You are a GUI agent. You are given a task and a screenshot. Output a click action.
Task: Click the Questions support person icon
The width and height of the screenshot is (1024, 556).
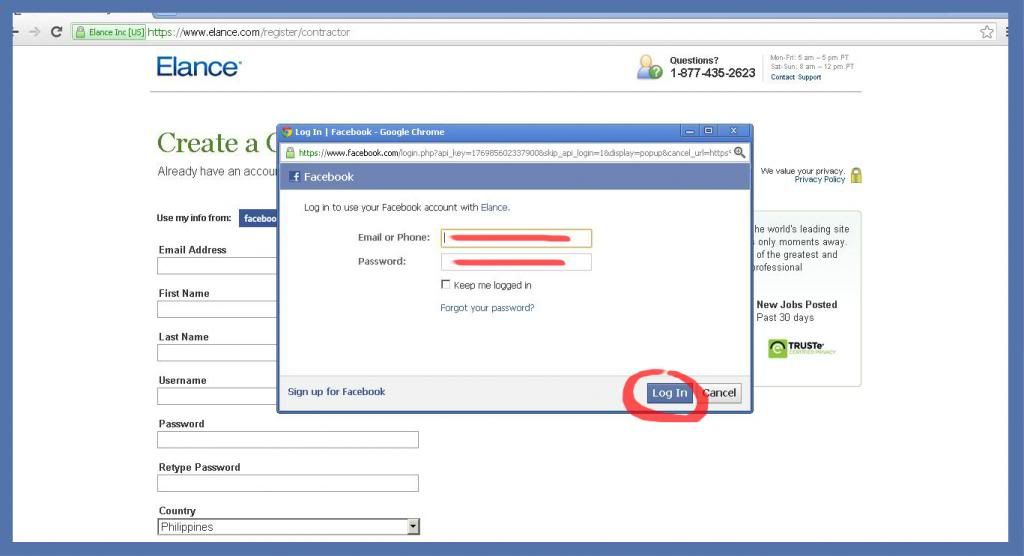649,67
